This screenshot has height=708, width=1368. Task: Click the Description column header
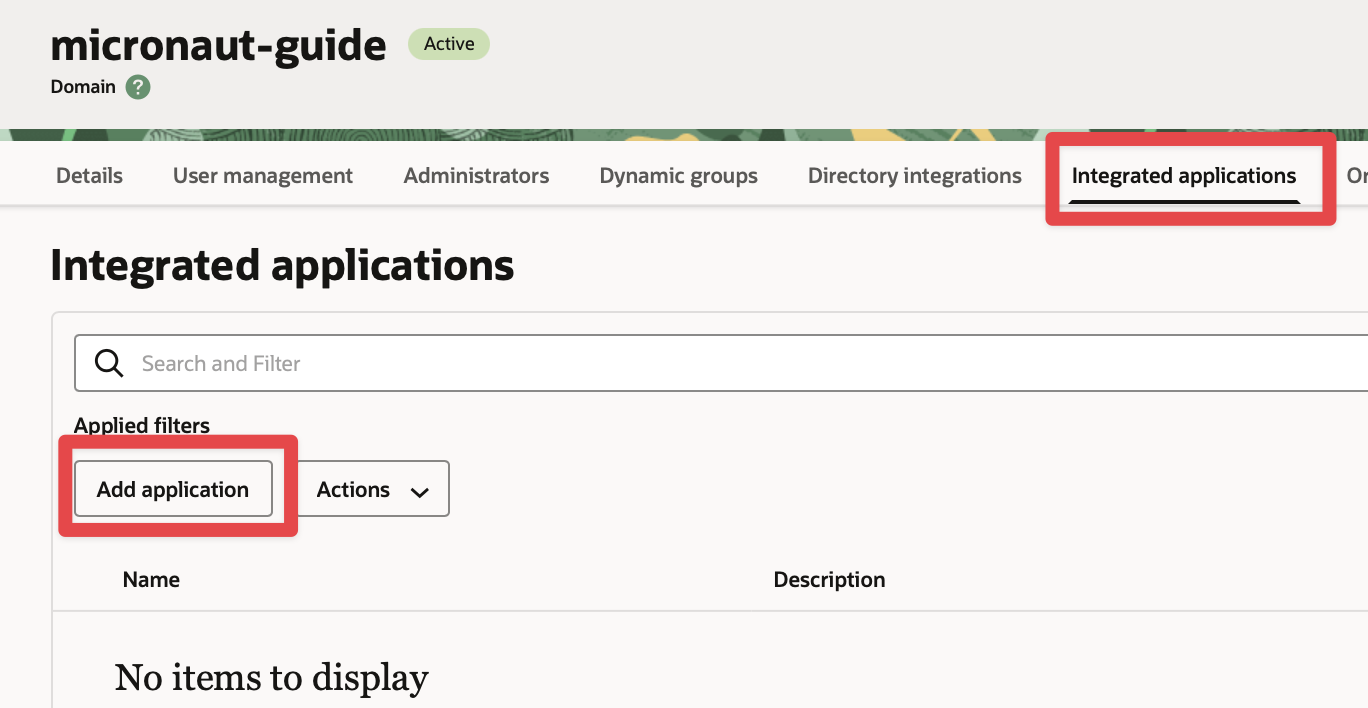829,580
